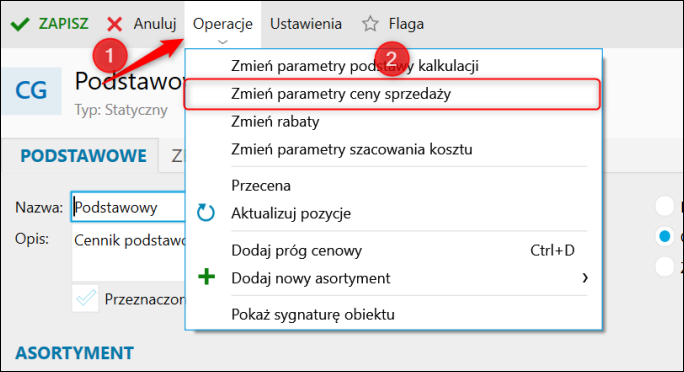The image size is (684, 372).
Task: Select Pokaż sygnaturę obiektu
Action: 393,314
